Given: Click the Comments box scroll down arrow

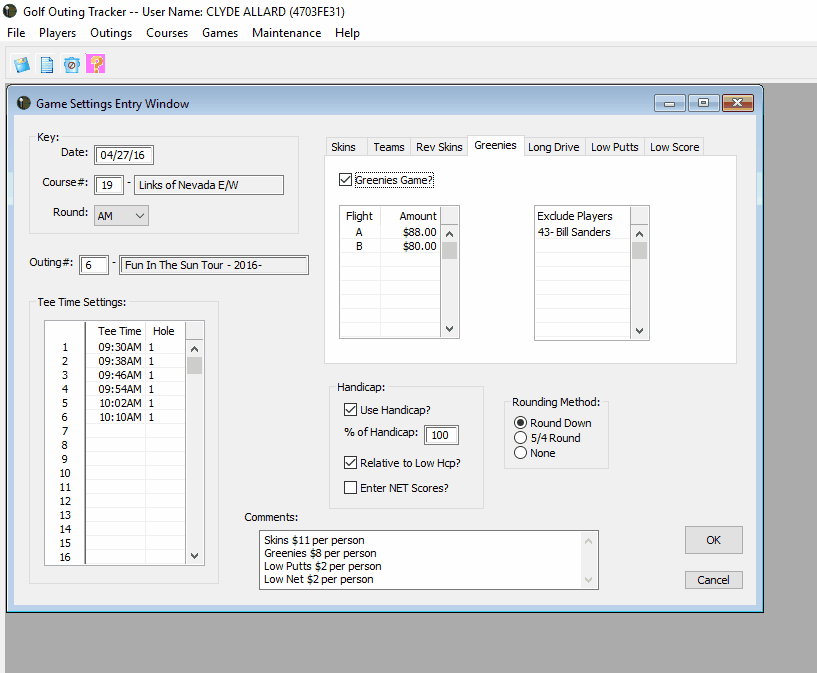Looking at the screenshot, I should 588,580.
